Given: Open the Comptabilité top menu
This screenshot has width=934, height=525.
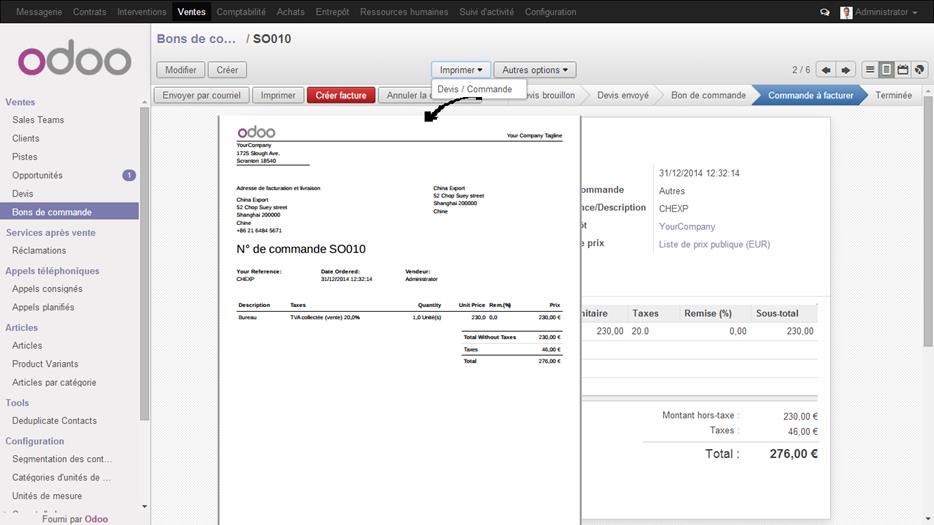Looking at the screenshot, I should [x=241, y=12].
